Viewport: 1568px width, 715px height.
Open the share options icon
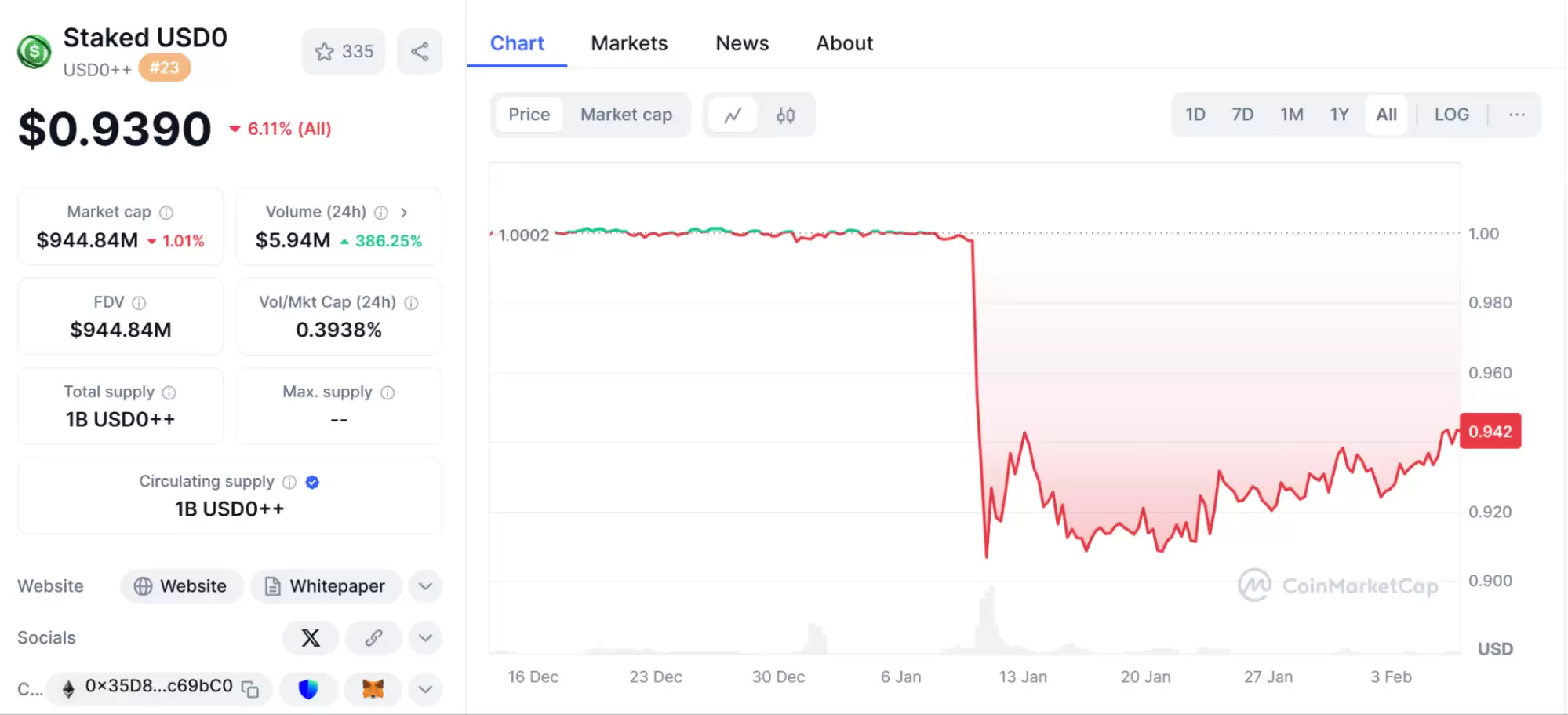click(x=420, y=51)
